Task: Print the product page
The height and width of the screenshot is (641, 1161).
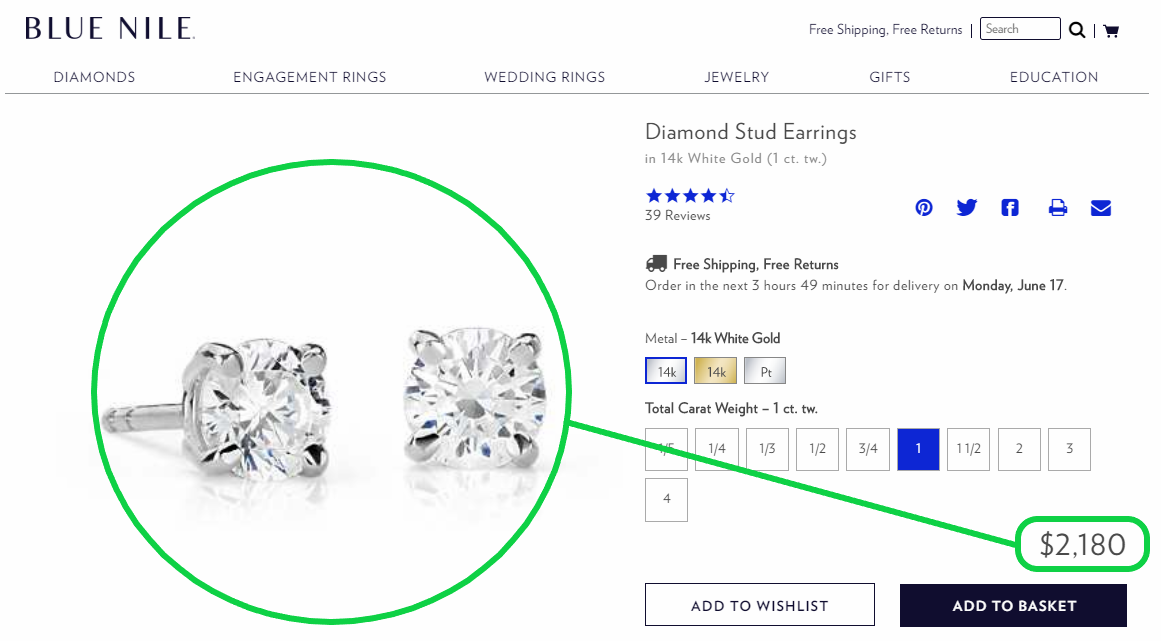Action: [x=1057, y=207]
